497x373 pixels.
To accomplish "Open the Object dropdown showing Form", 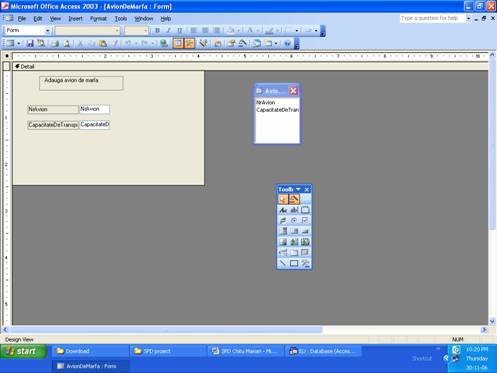I will pos(28,31).
